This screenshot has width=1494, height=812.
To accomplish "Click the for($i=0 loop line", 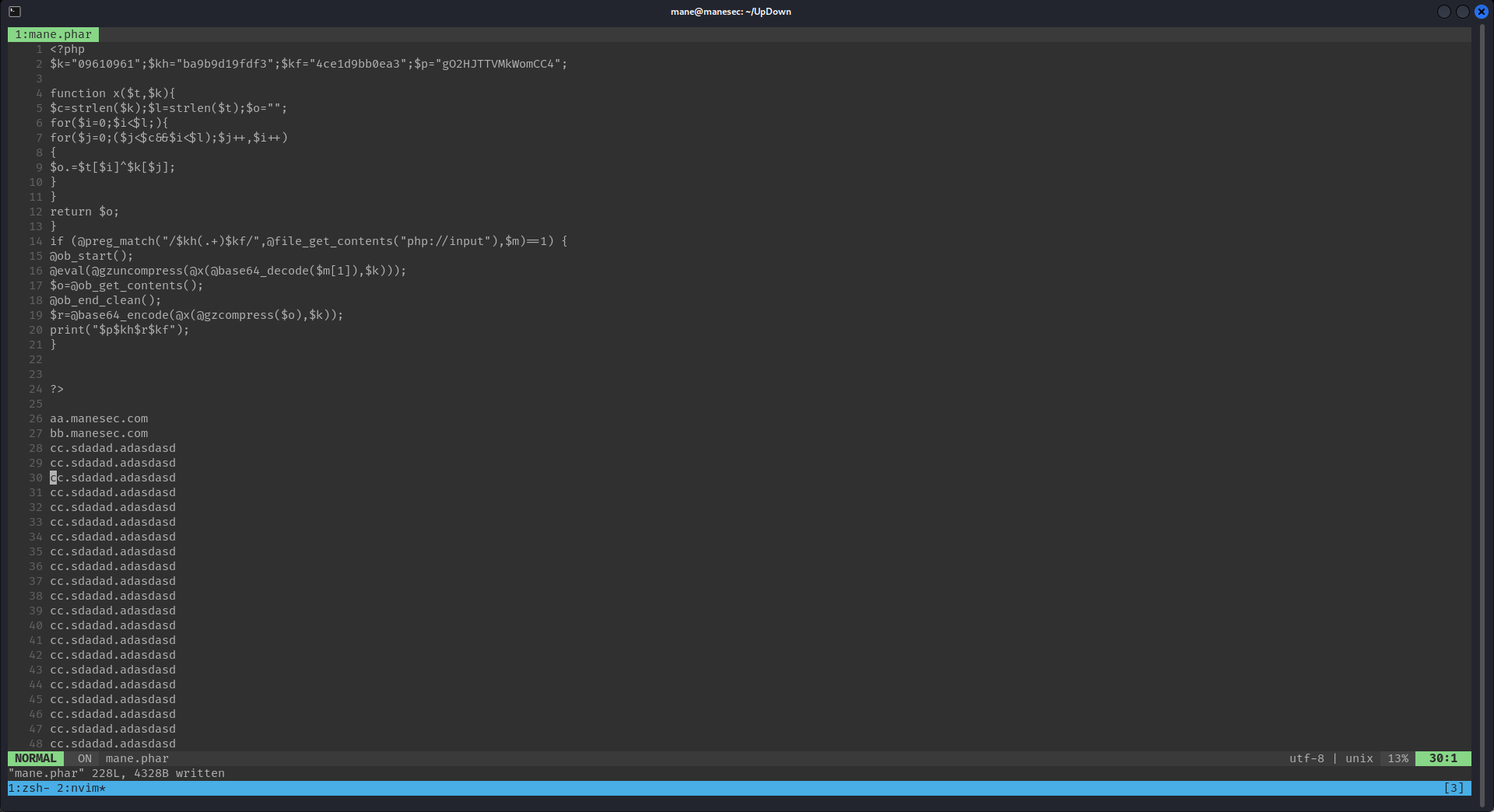I will click(x=109, y=123).
